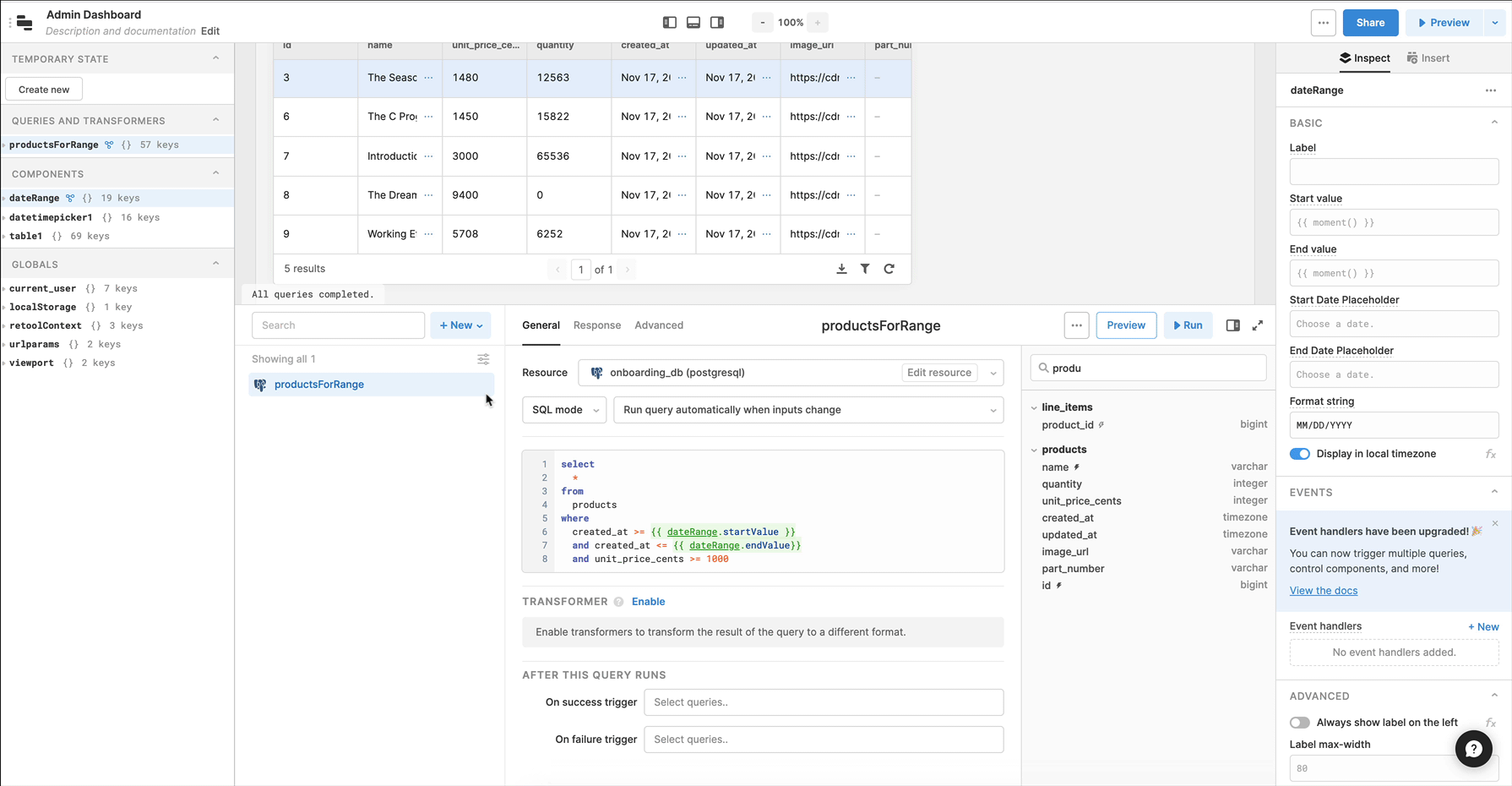Open the Retool home logo menu
The height and width of the screenshot is (786, 1512).
coord(24,23)
